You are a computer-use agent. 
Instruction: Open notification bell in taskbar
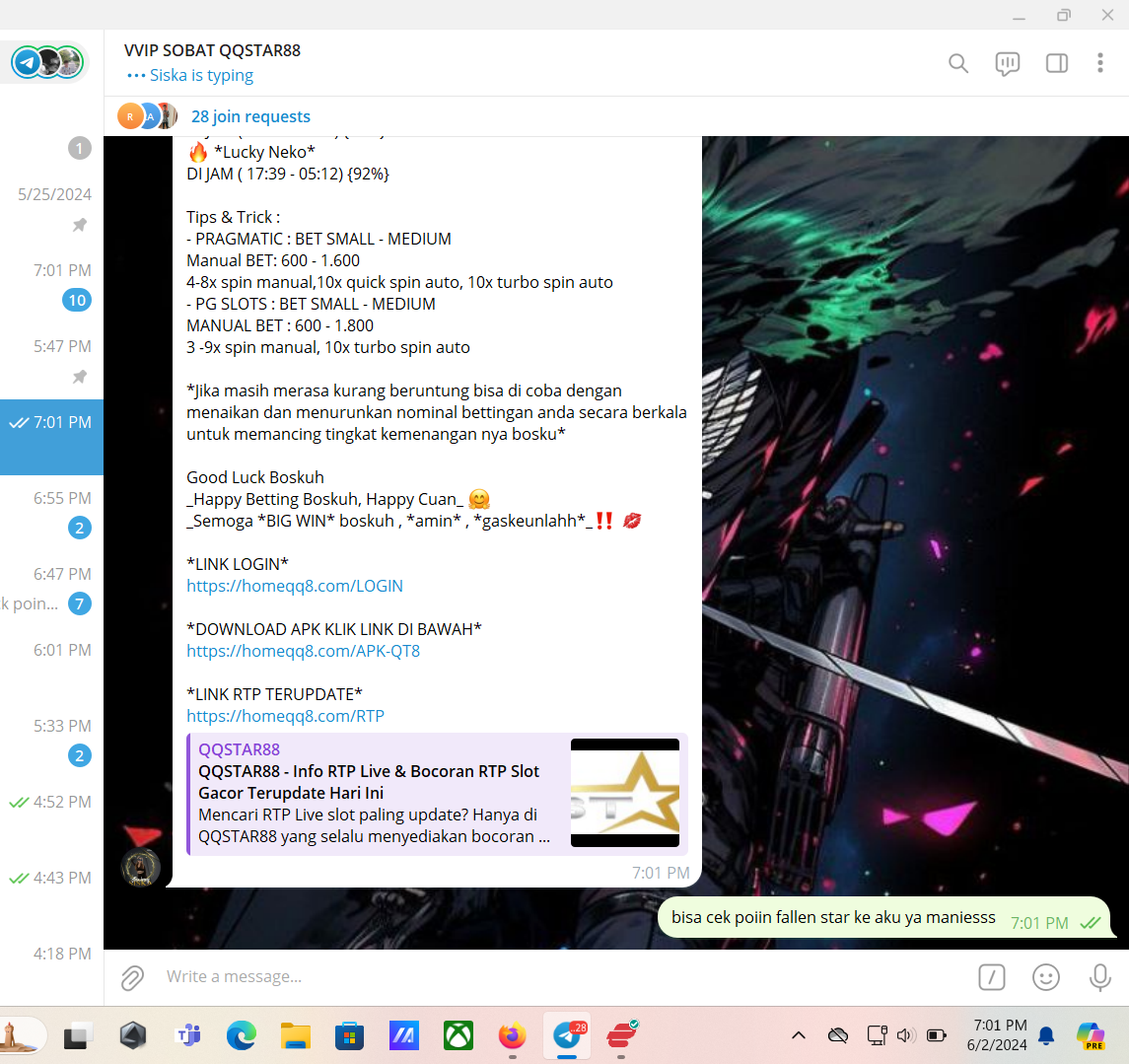1046,1036
